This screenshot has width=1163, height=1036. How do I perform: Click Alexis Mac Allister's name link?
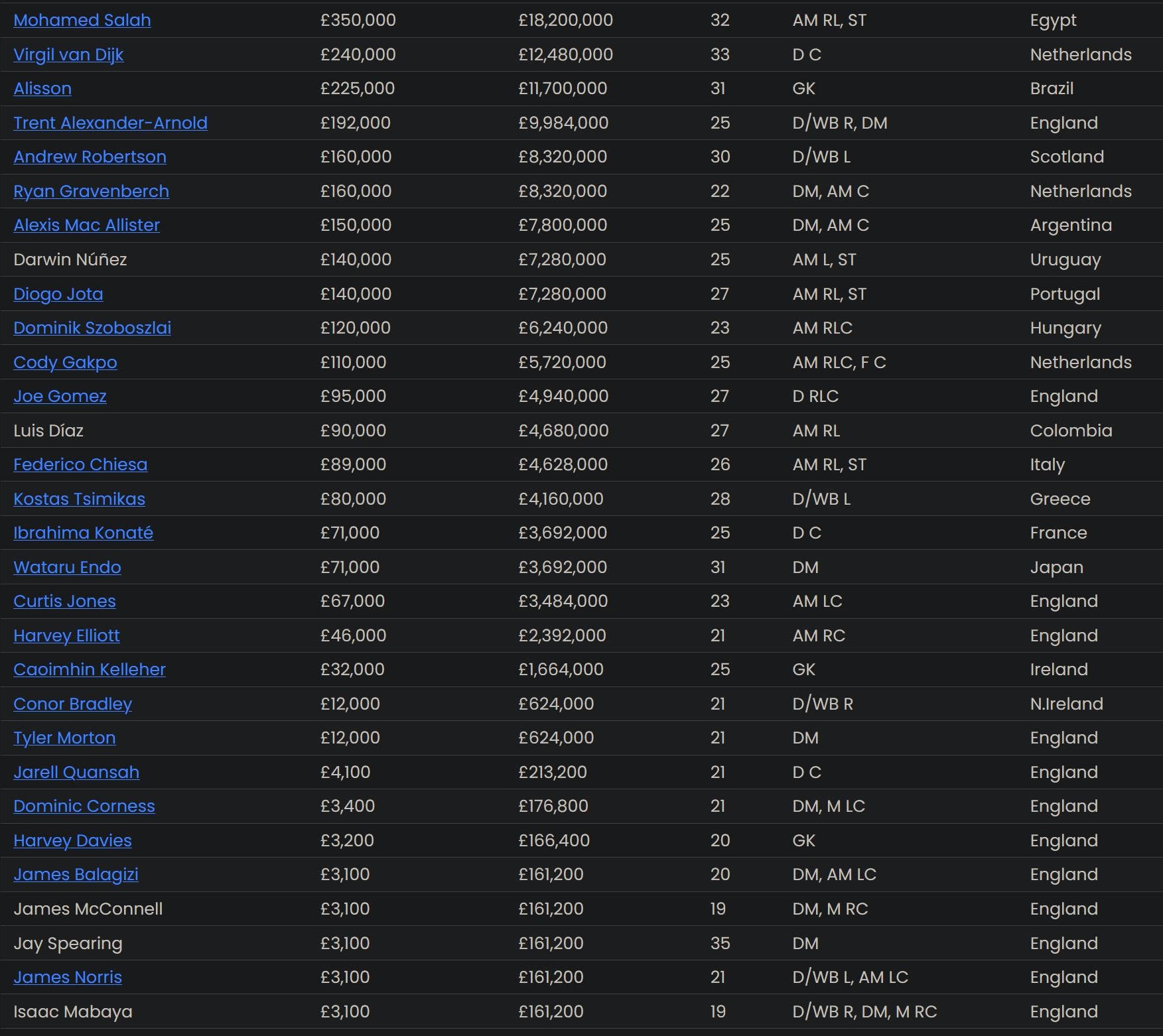click(86, 225)
